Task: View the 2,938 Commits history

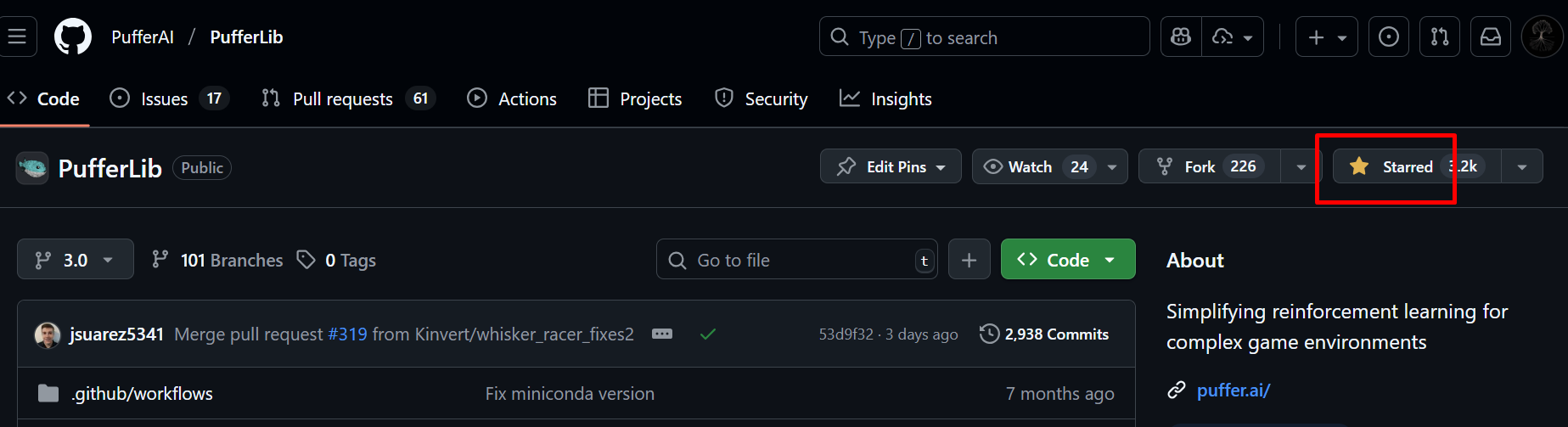Action: tap(1044, 334)
